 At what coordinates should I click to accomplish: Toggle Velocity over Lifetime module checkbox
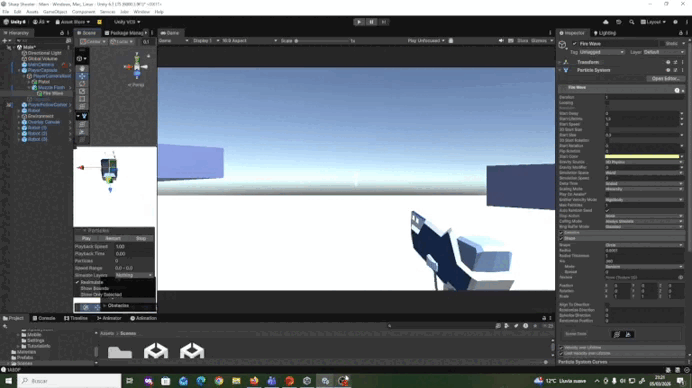[x=561, y=348]
